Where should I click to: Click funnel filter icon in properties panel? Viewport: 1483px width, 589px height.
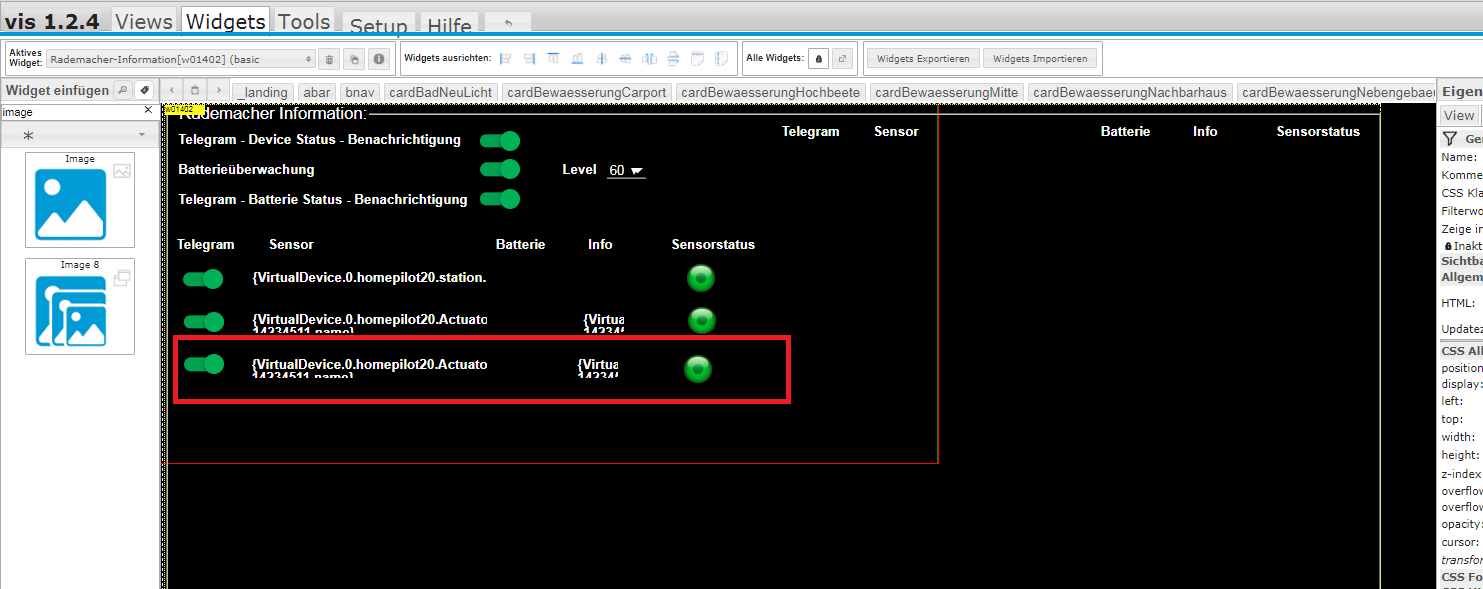(x=1449, y=139)
